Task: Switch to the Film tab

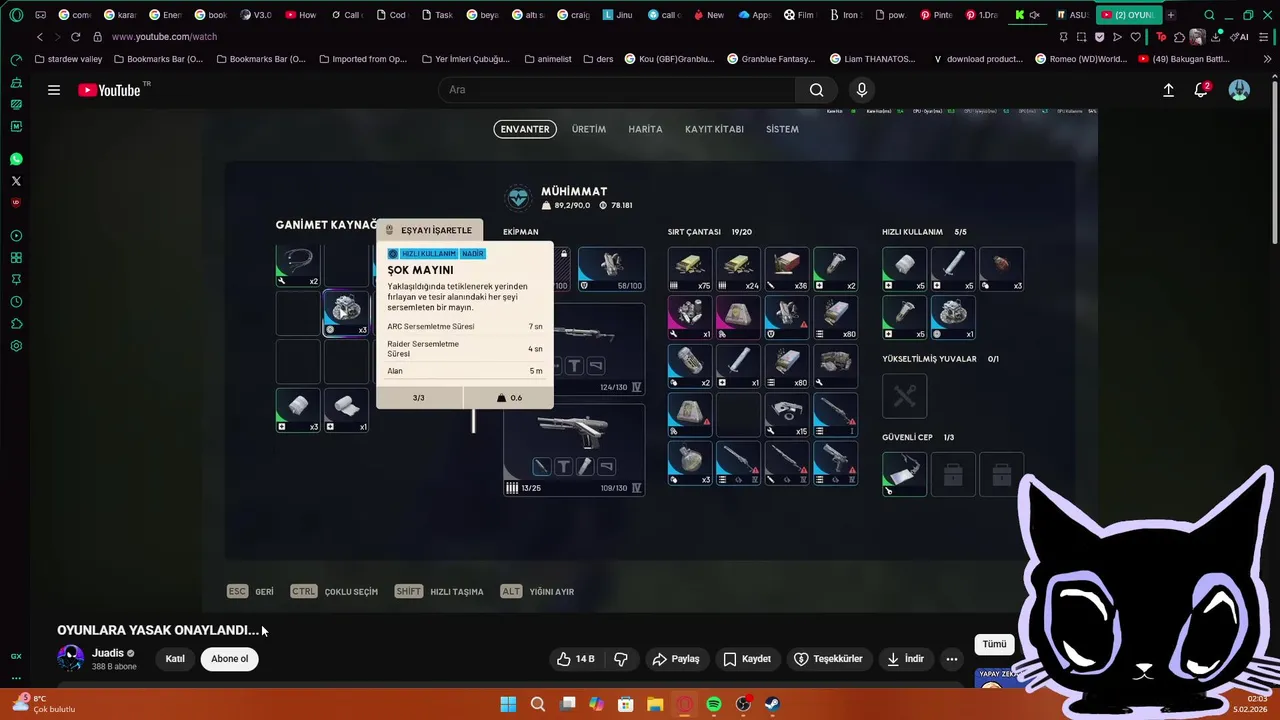Action: point(799,15)
